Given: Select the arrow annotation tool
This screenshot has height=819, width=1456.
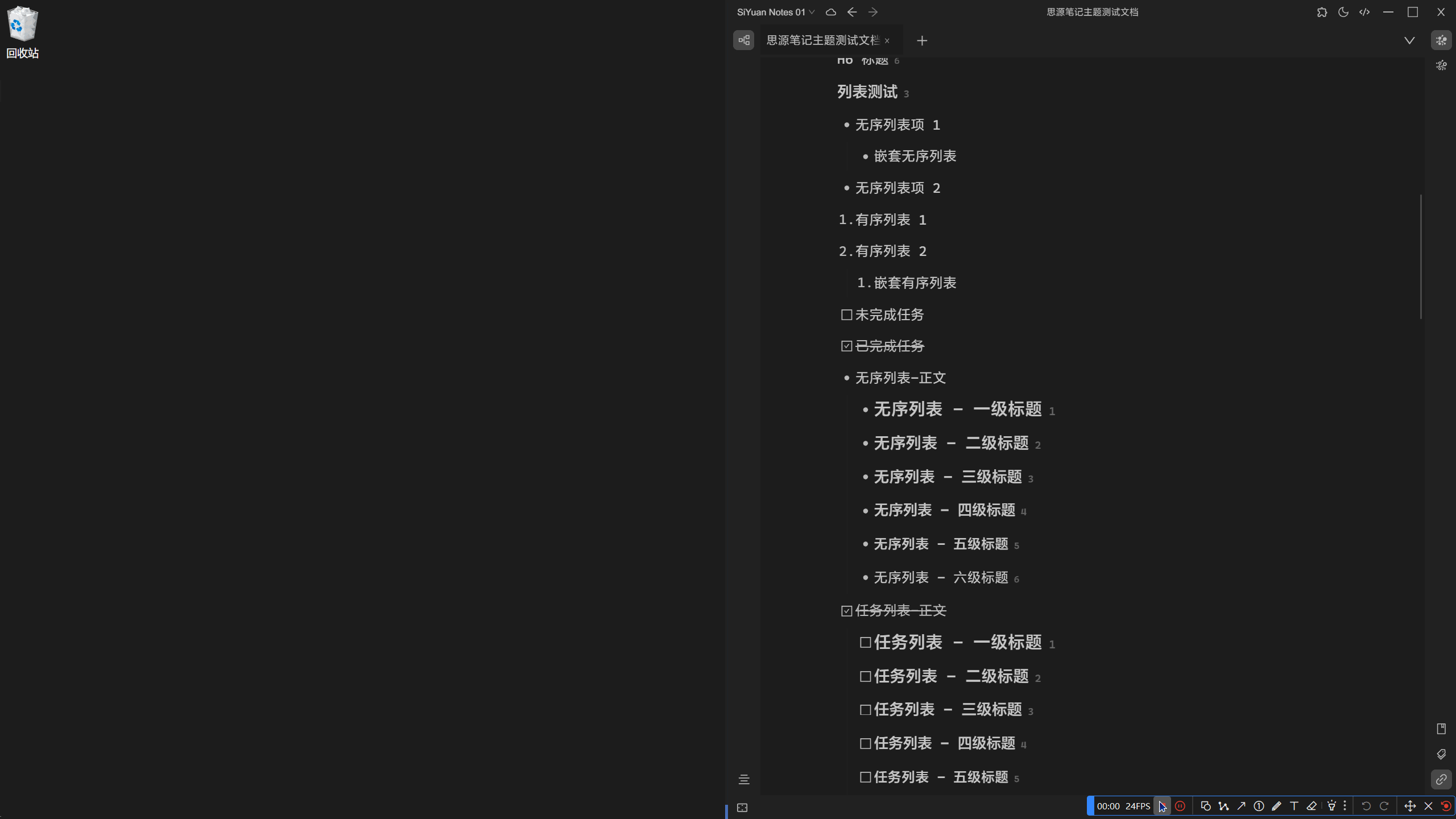Looking at the screenshot, I should [1242, 806].
